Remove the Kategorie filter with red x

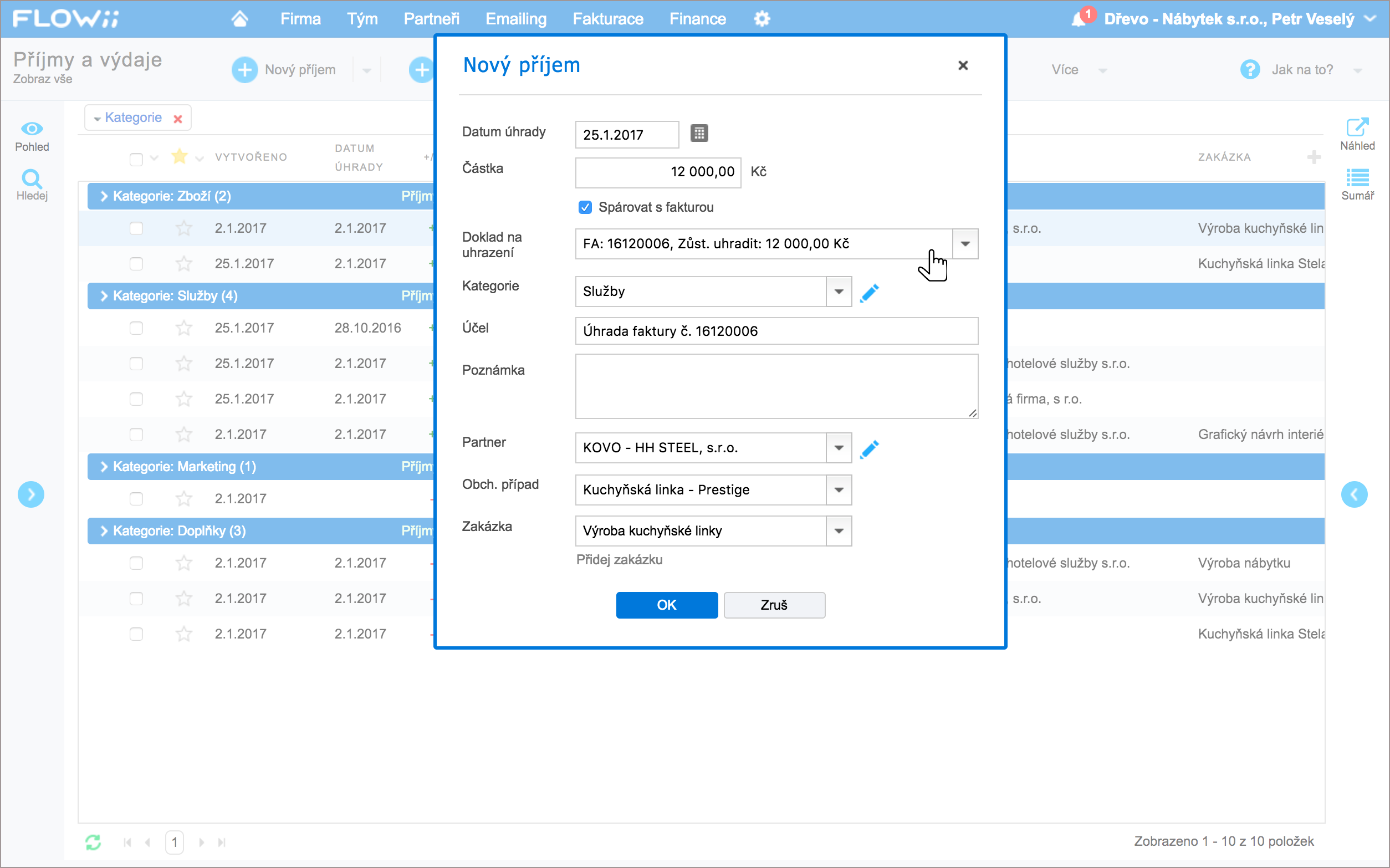178,119
